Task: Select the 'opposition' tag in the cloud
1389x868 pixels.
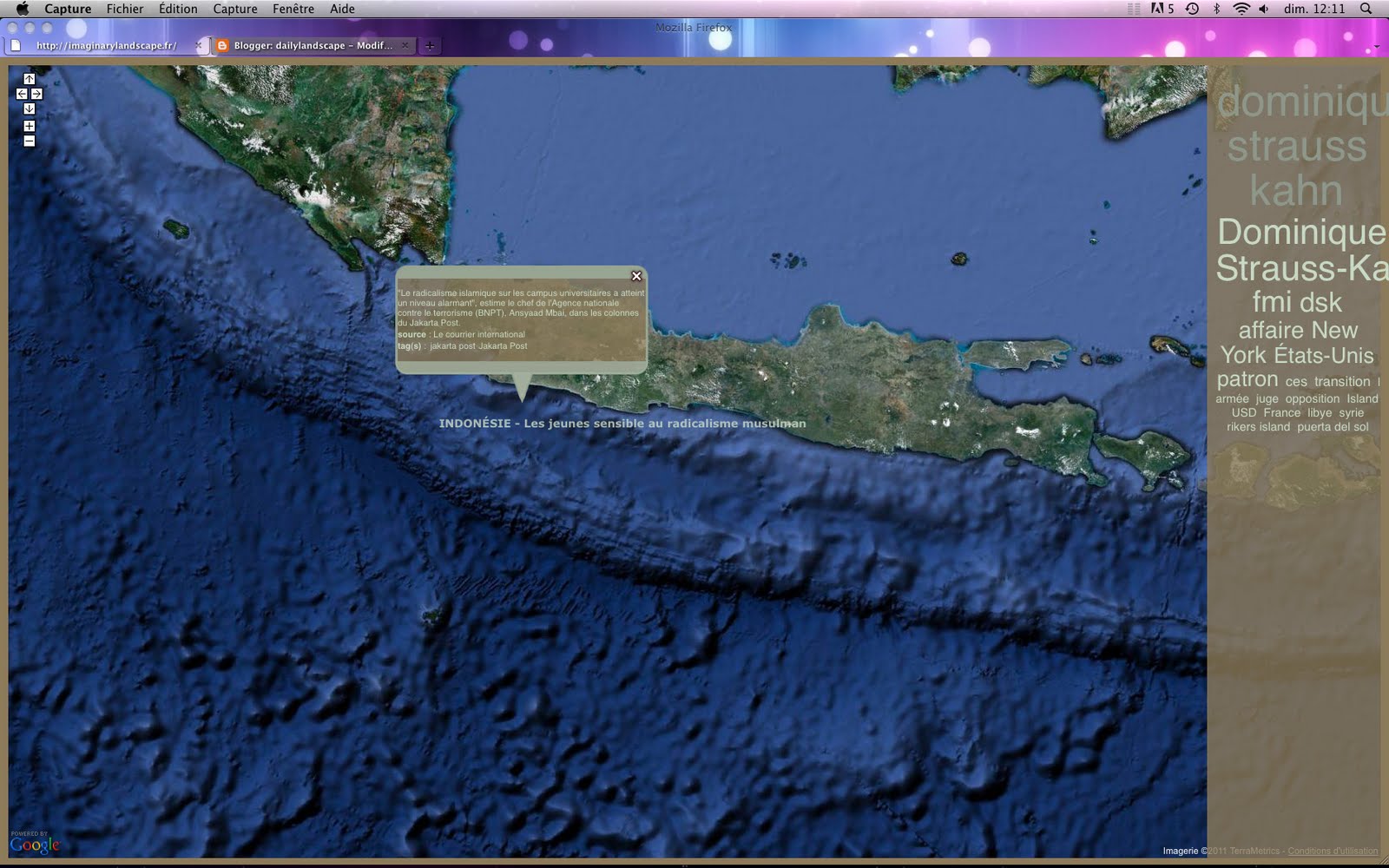Action: 1313,399
